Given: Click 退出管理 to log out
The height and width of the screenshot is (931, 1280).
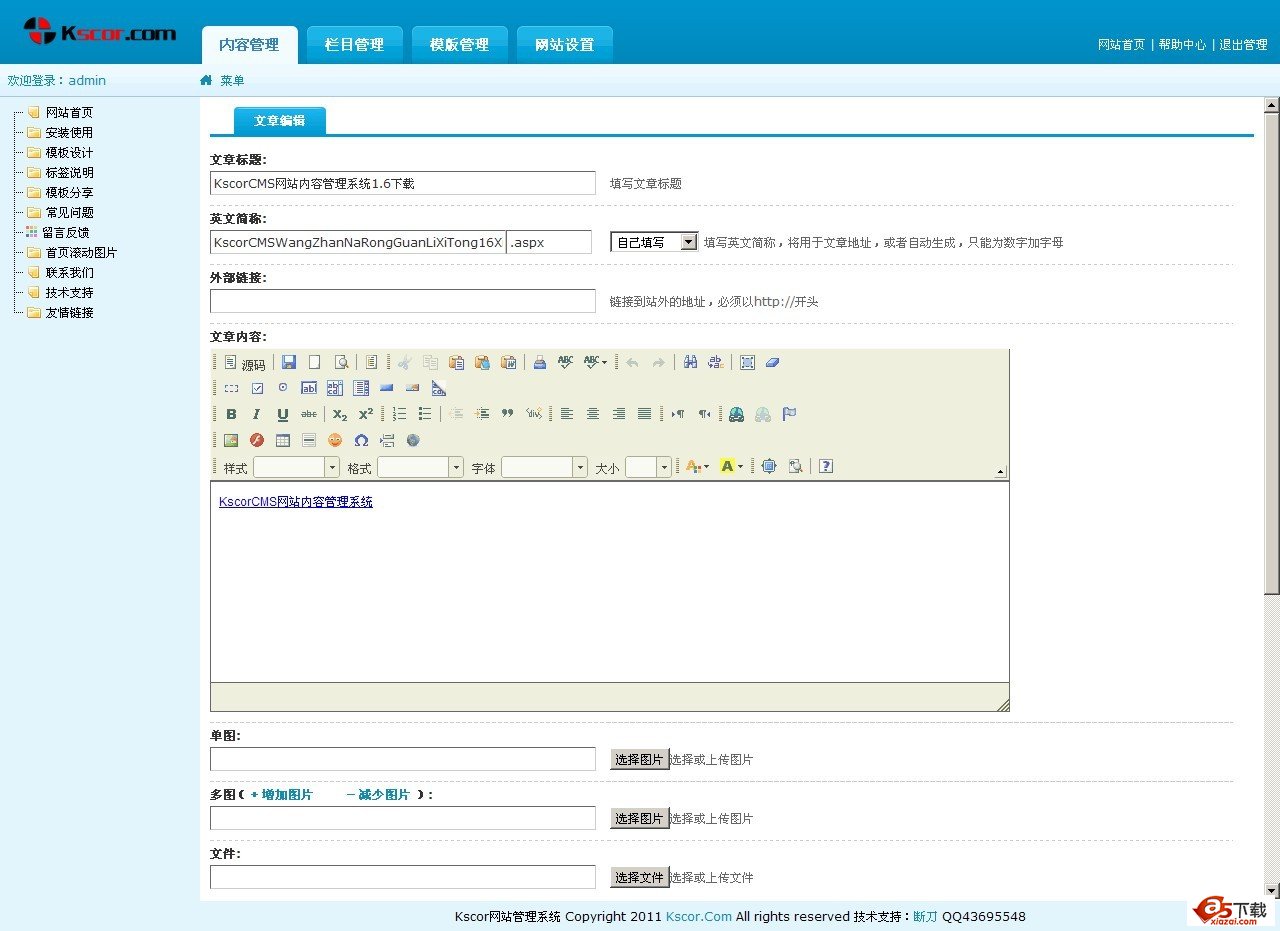Looking at the screenshot, I should tap(1243, 45).
